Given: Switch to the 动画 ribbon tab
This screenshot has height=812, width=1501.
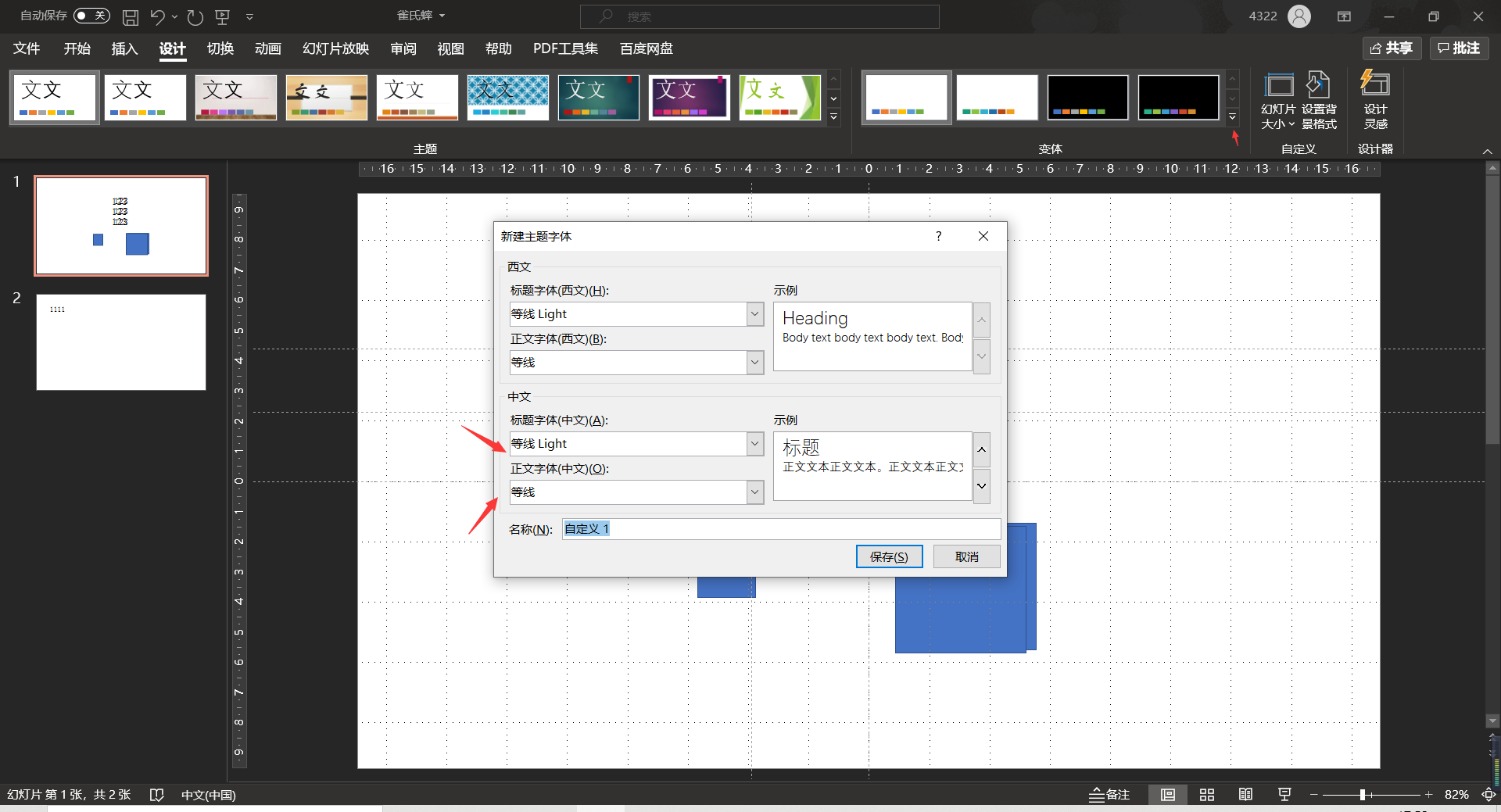Looking at the screenshot, I should tap(267, 48).
